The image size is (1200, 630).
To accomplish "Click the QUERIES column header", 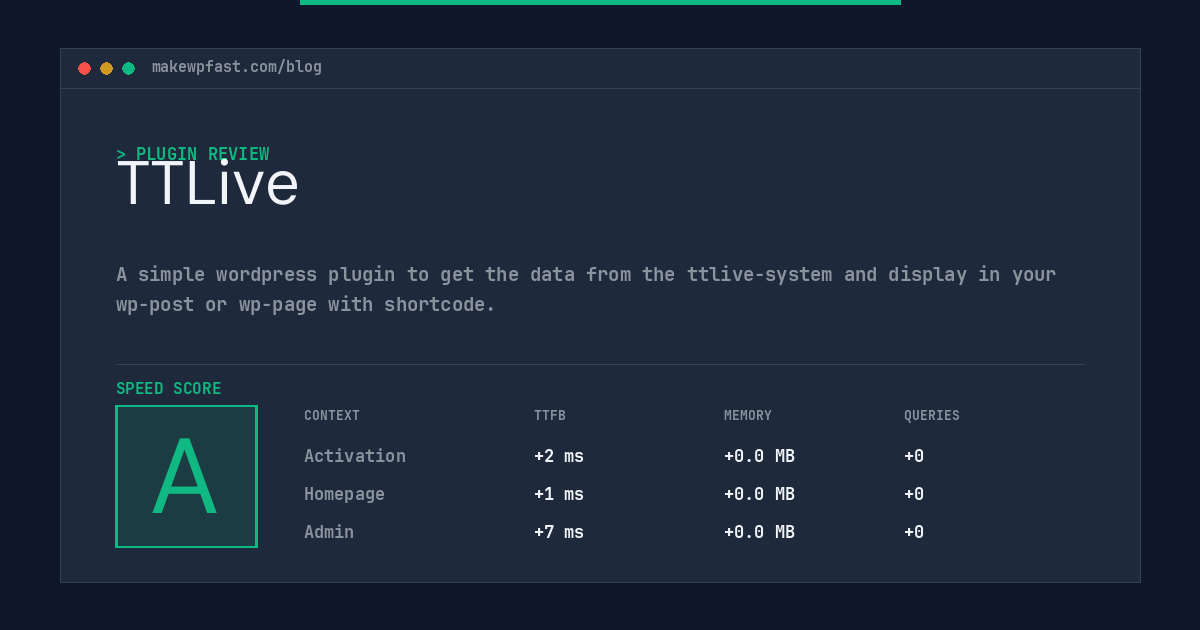I will point(932,416).
